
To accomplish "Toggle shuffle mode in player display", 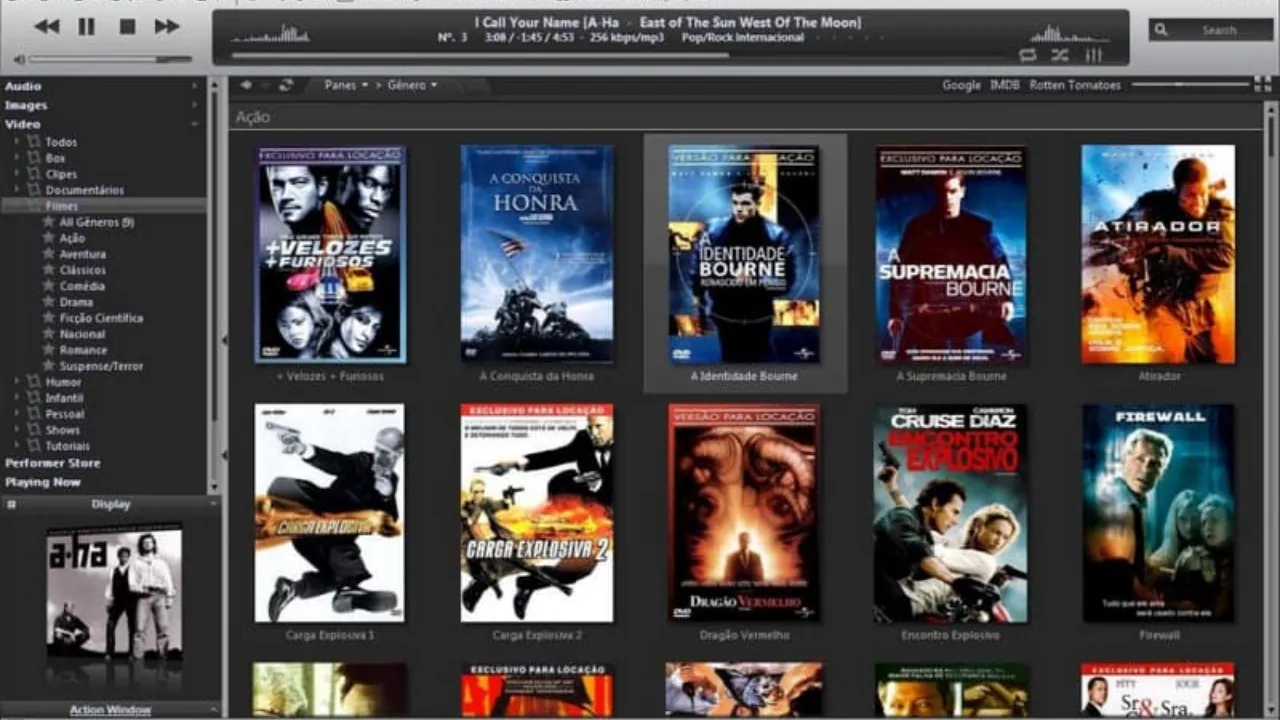I will [1060, 55].
